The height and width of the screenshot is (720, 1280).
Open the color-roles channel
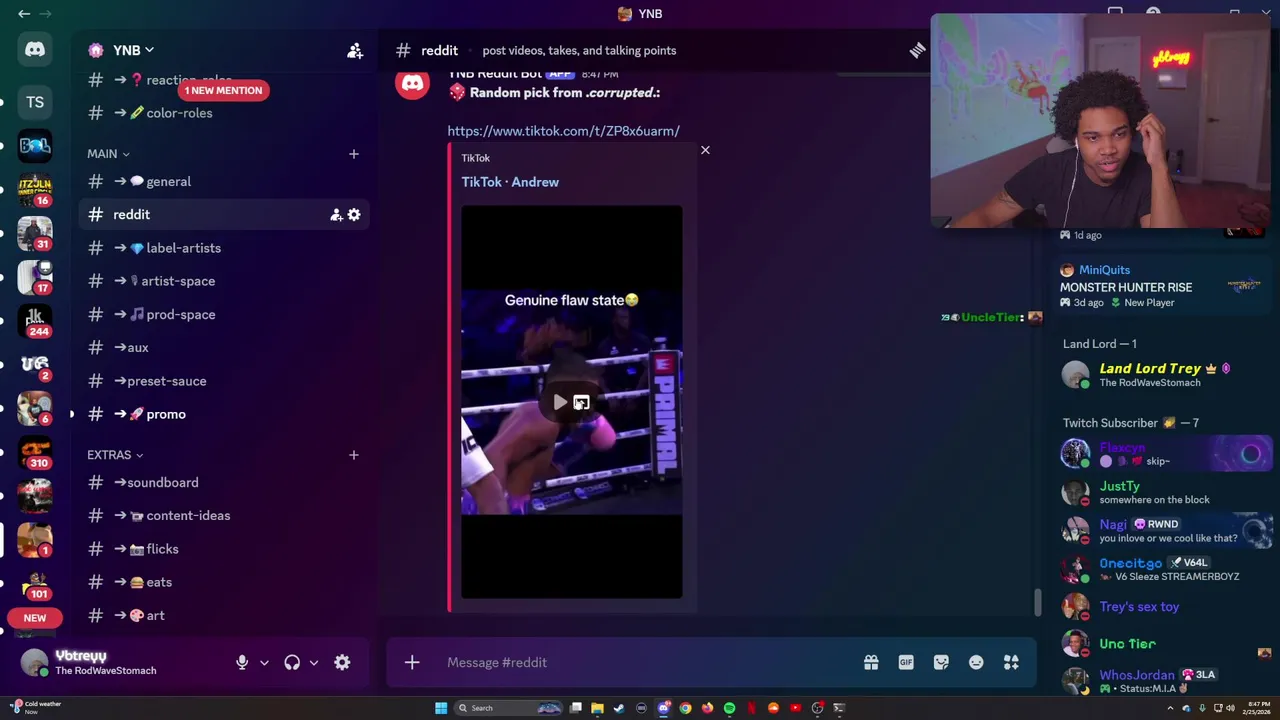coord(224,113)
